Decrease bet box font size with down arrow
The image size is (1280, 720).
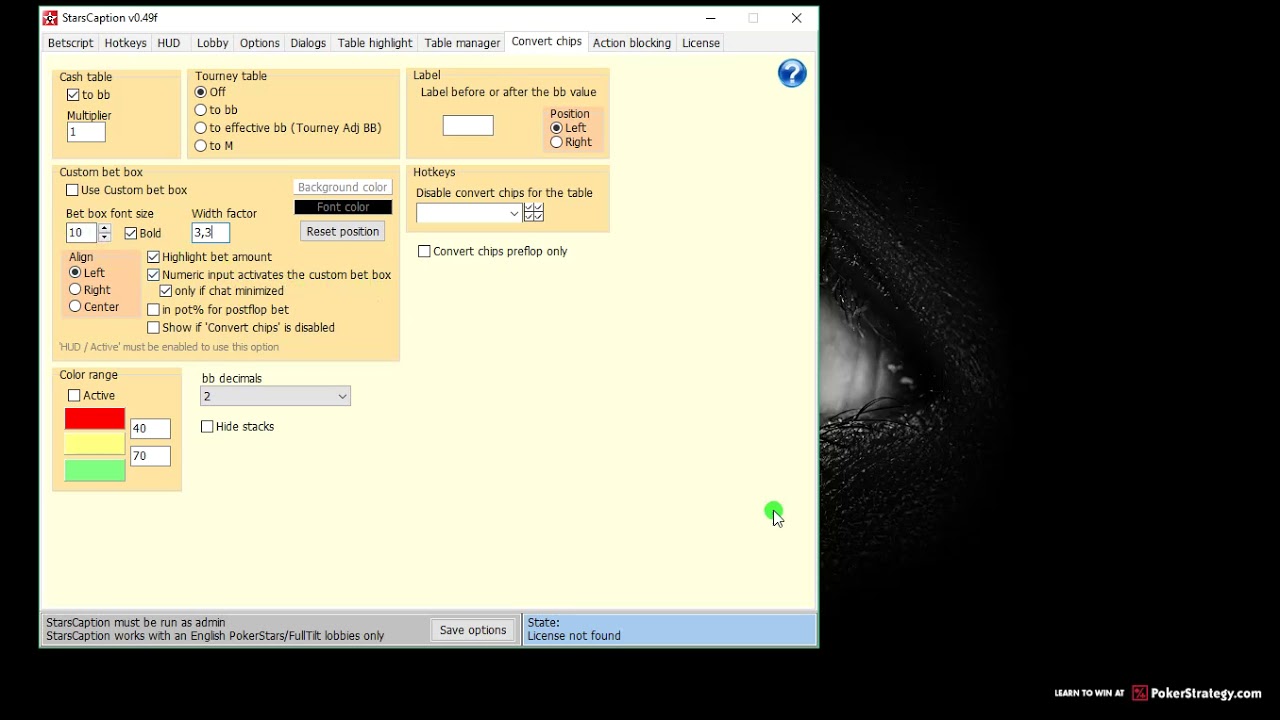105,238
